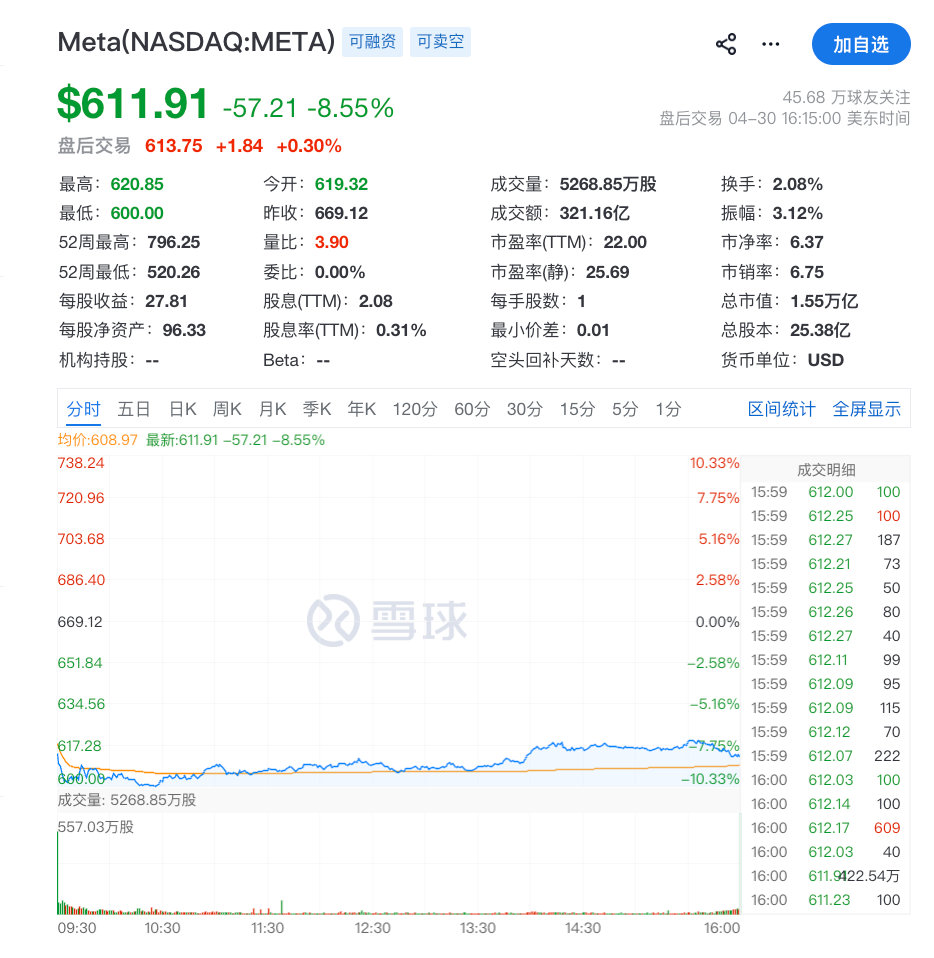Switch to the 季K chart tab
This screenshot has width=934, height=958.
click(x=317, y=409)
